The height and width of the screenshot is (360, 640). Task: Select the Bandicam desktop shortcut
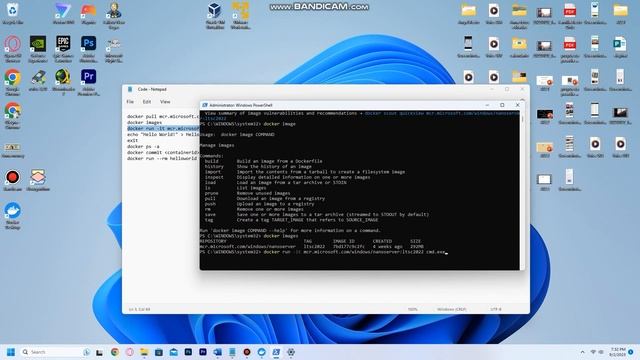pyautogui.click(x=13, y=180)
